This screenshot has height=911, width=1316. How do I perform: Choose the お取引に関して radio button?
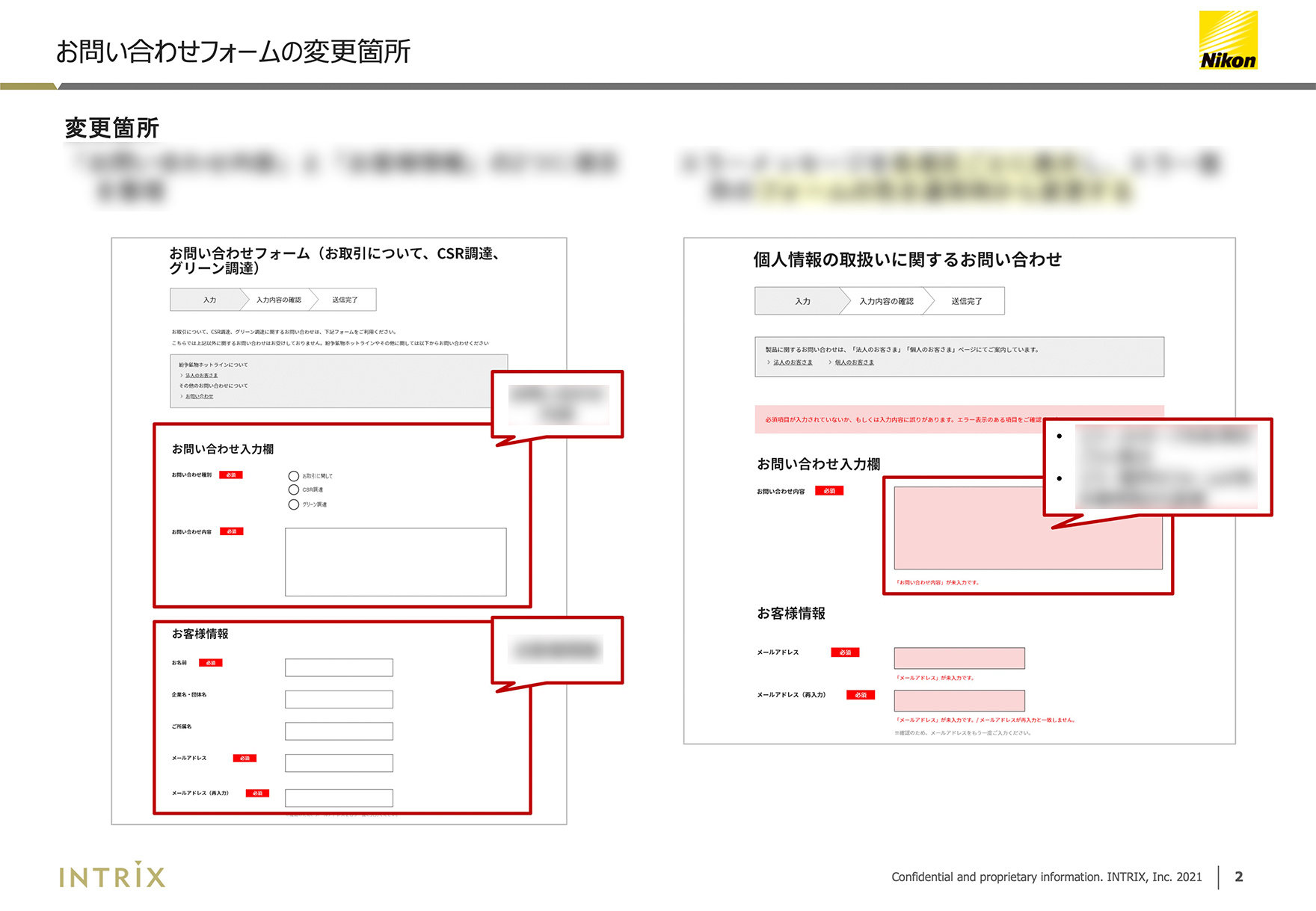[x=294, y=476]
